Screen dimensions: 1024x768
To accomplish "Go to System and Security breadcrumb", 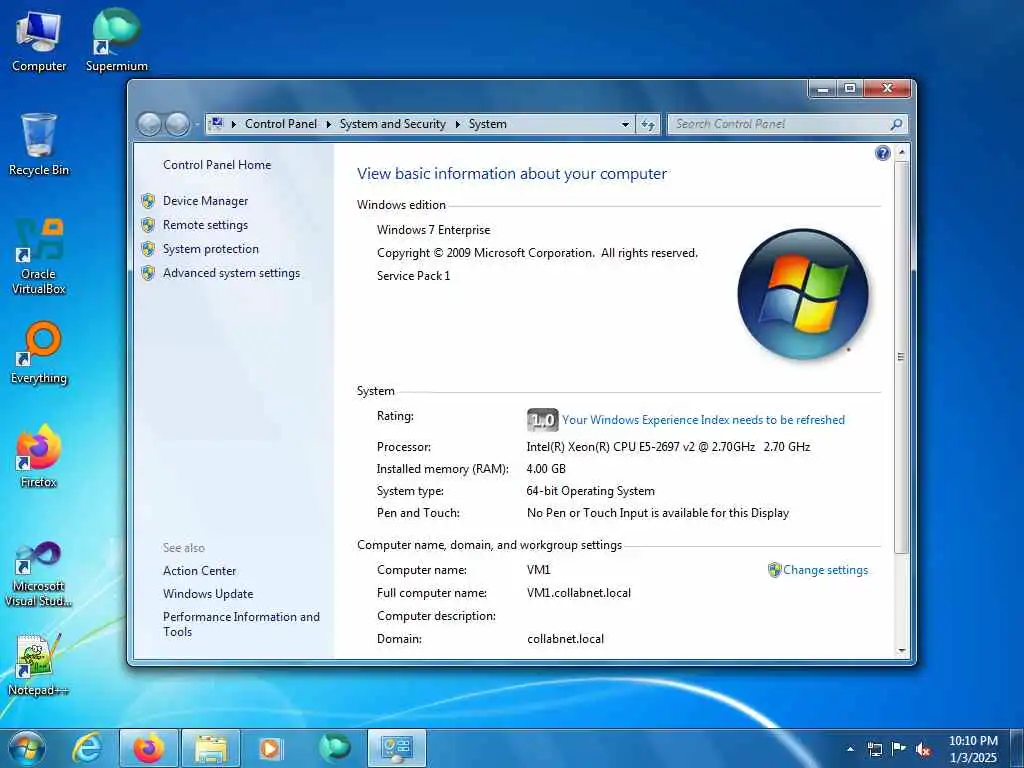I will coord(392,124).
